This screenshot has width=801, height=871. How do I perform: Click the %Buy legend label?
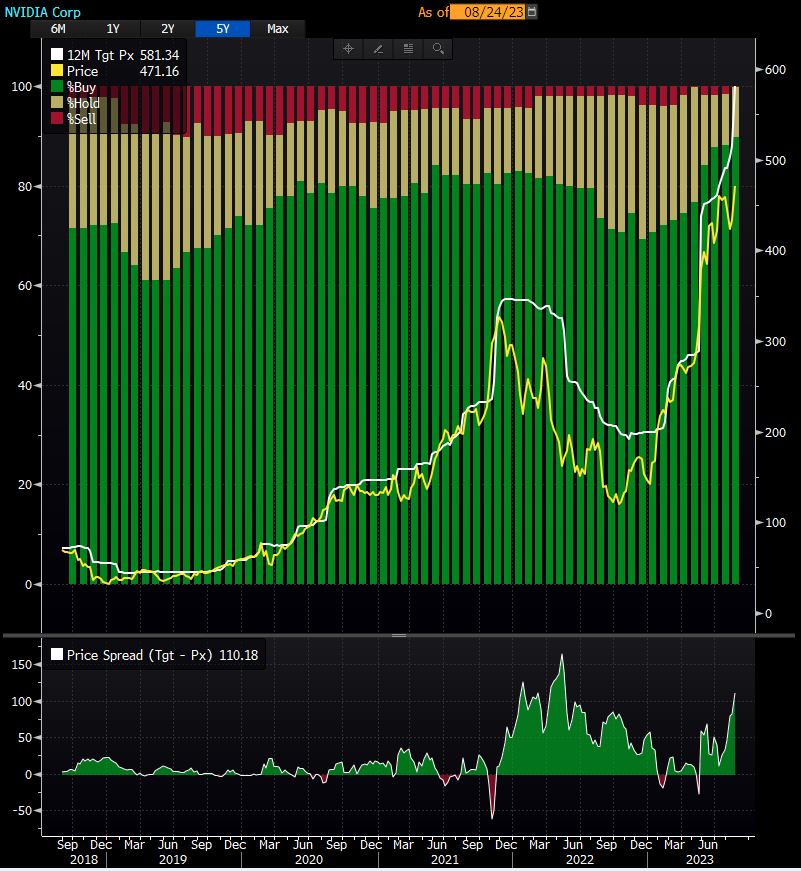coord(82,87)
